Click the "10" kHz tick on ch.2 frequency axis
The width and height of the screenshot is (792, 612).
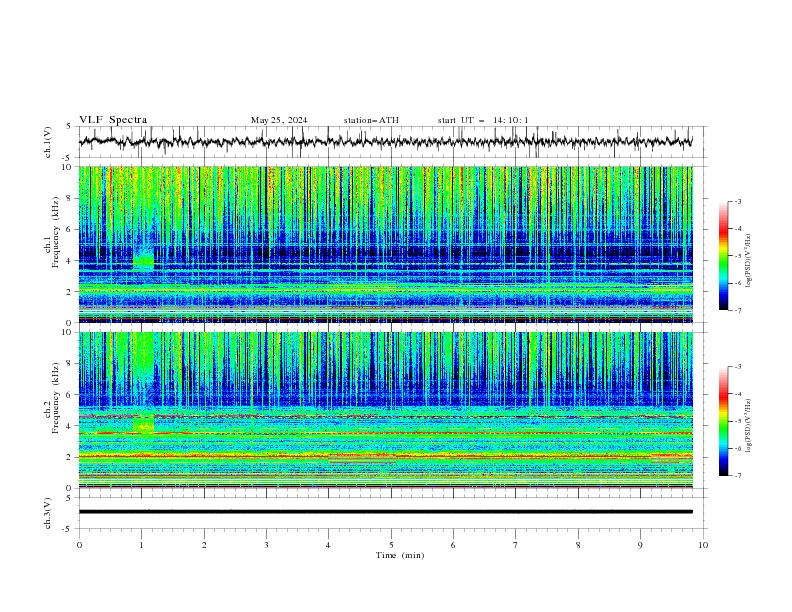click(x=69, y=332)
